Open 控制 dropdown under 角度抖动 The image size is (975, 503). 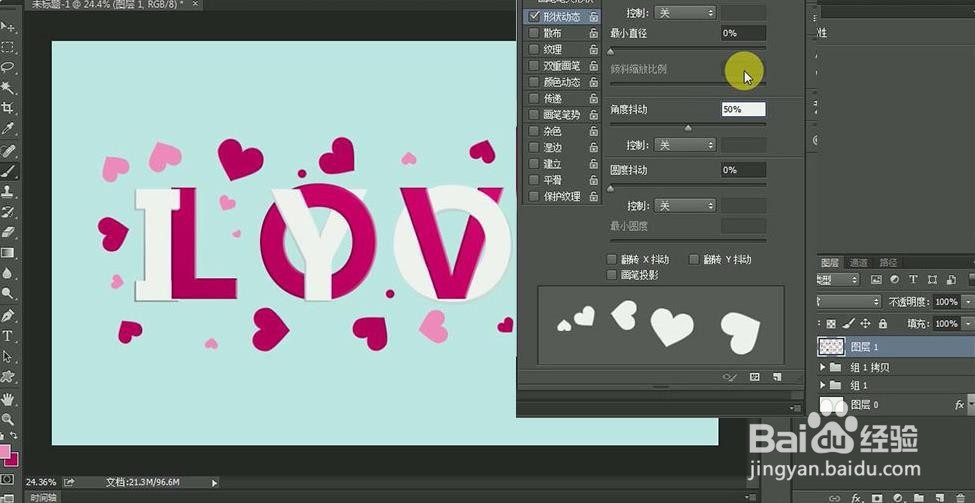[685, 145]
